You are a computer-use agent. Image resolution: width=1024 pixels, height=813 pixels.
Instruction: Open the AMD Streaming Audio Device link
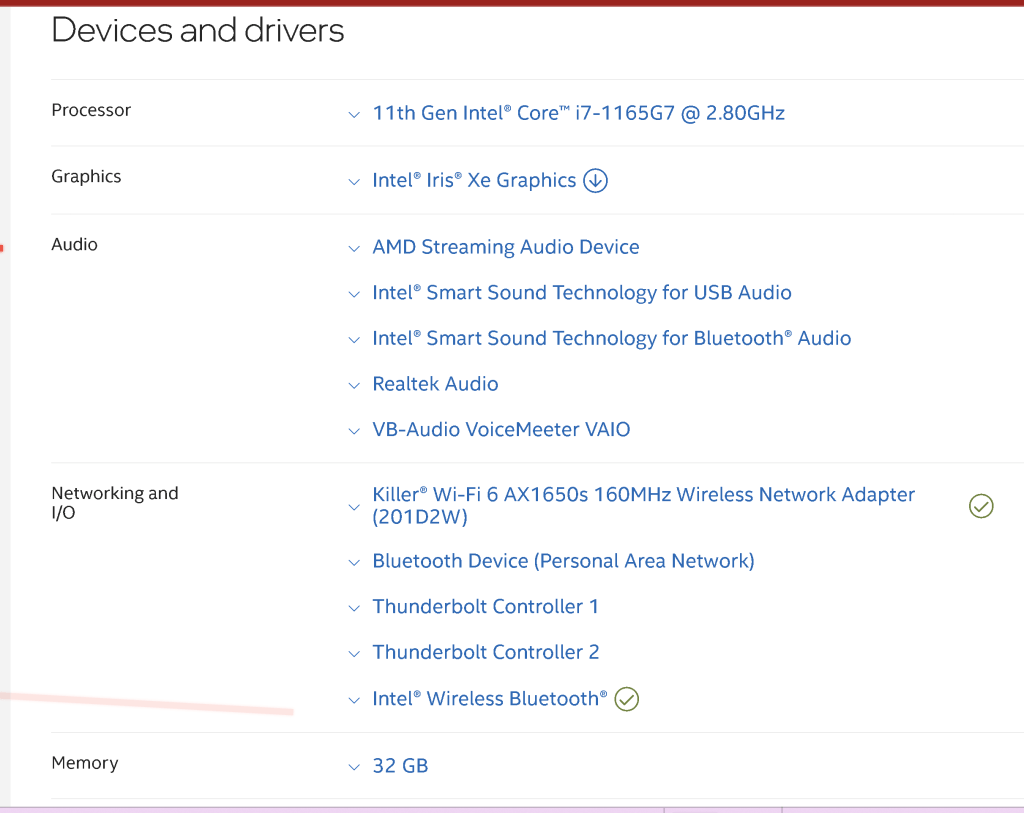coord(505,247)
